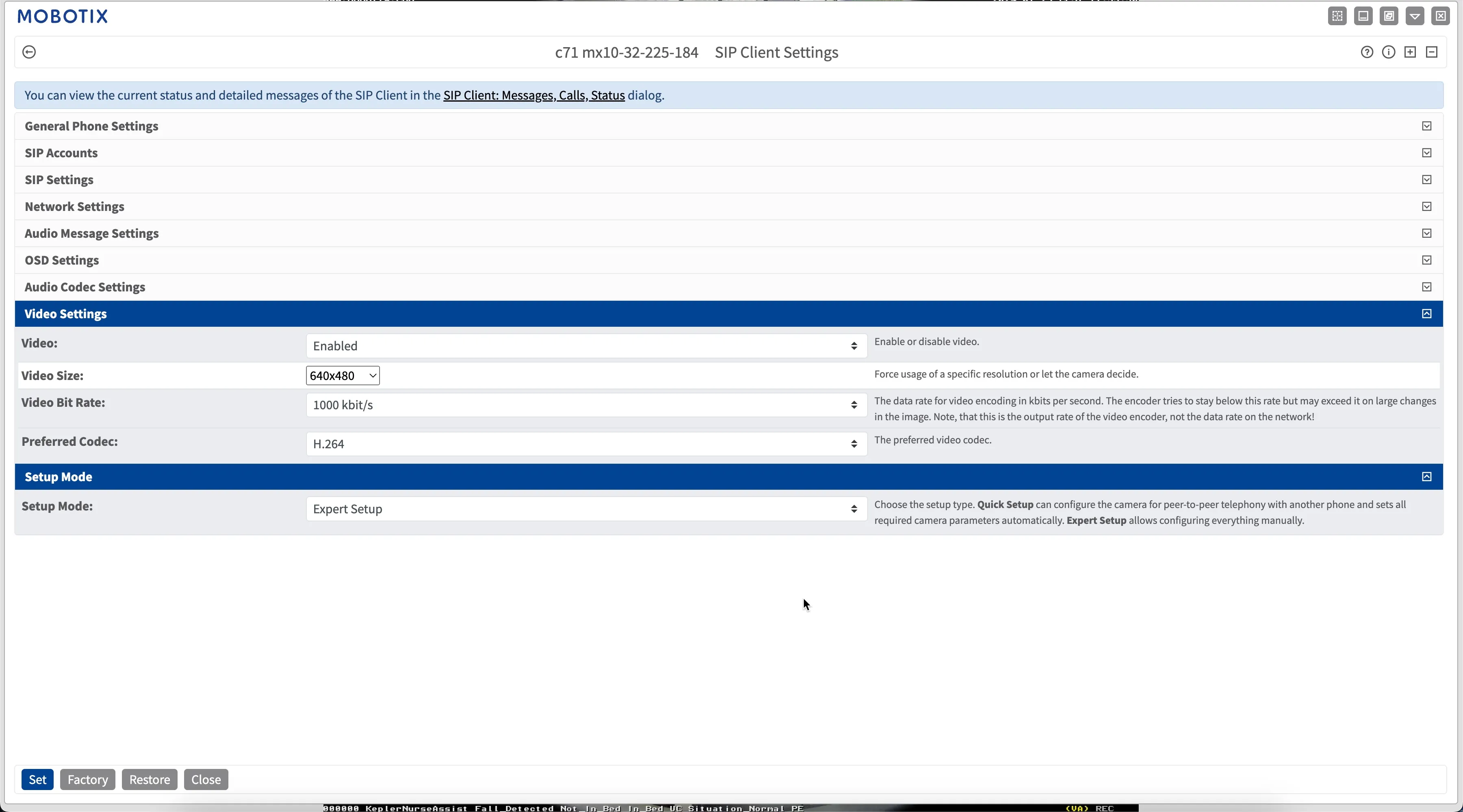Click the overlapping windows icon at top right
The width and height of the screenshot is (1463, 812).
coord(1389,16)
